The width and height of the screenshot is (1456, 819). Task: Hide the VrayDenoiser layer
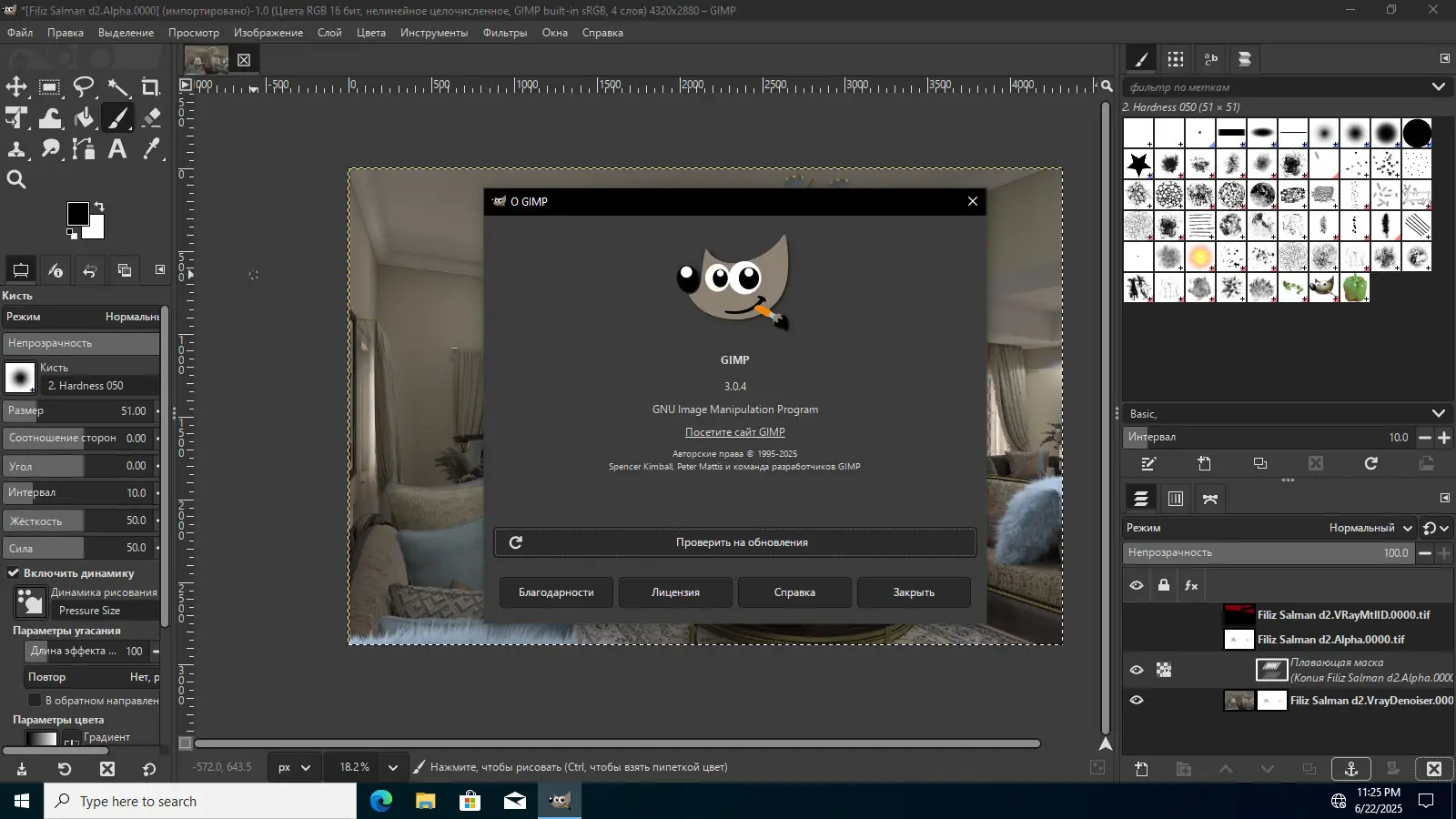(1137, 701)
